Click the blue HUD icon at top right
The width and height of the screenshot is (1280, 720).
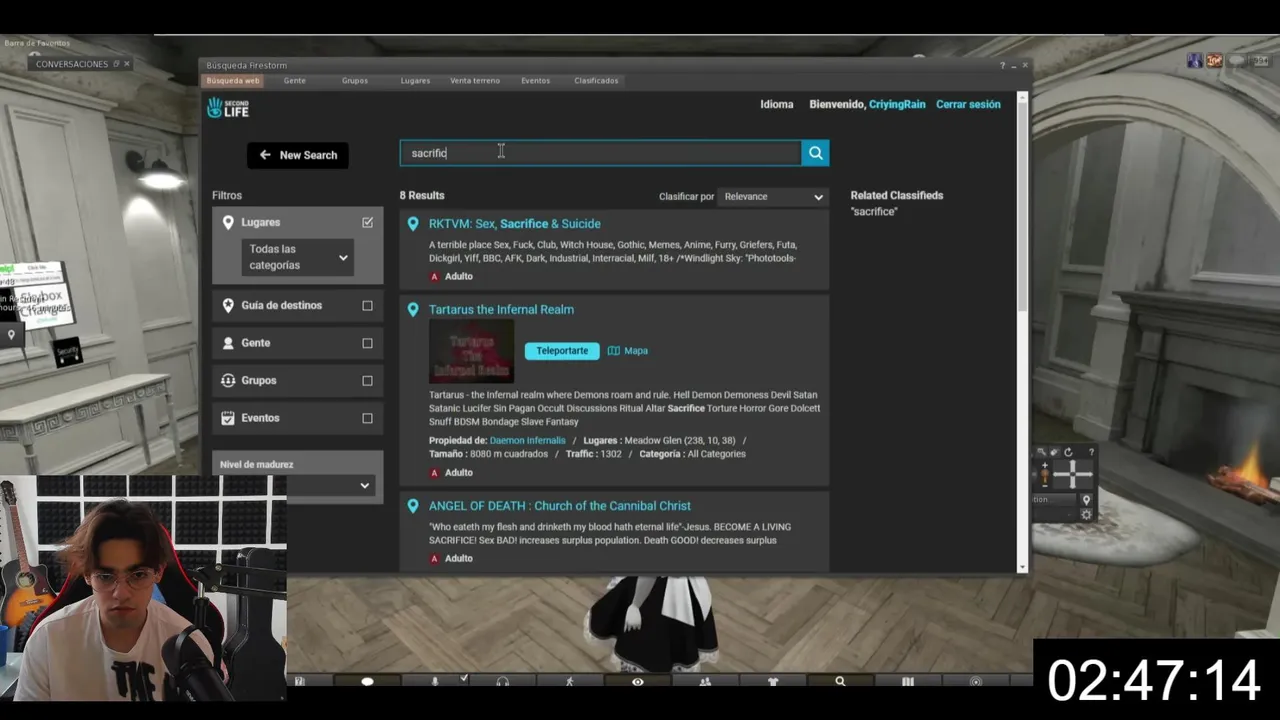pos(1195,61)
